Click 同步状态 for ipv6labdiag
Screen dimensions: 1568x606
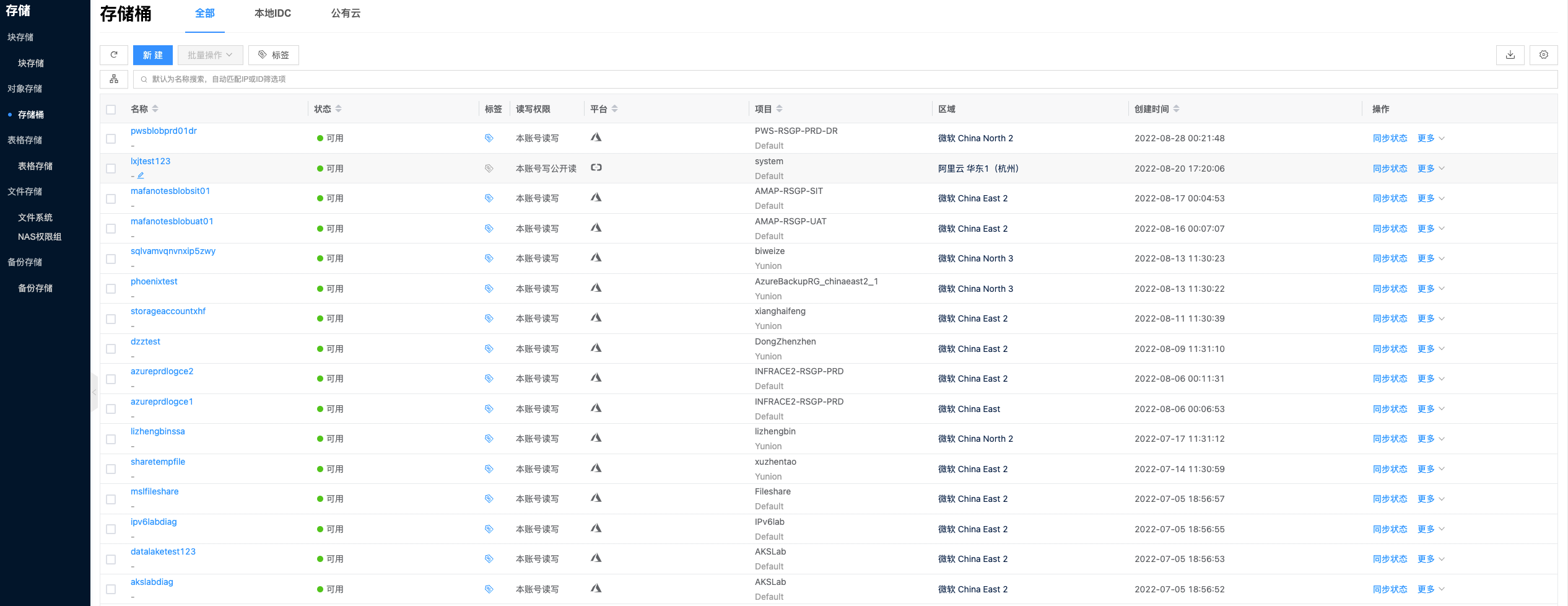1390,529
